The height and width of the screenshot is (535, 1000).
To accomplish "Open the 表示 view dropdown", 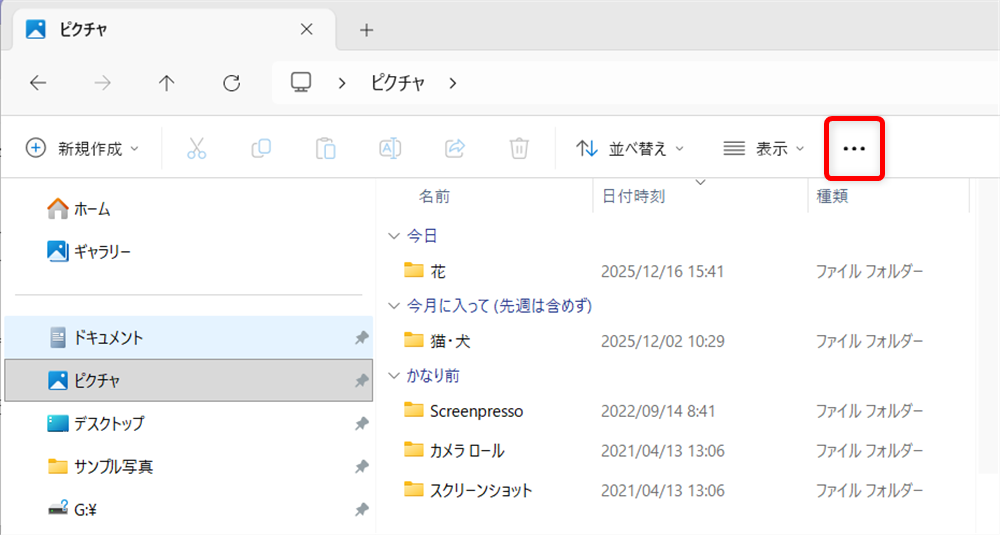I will [763, 149].
